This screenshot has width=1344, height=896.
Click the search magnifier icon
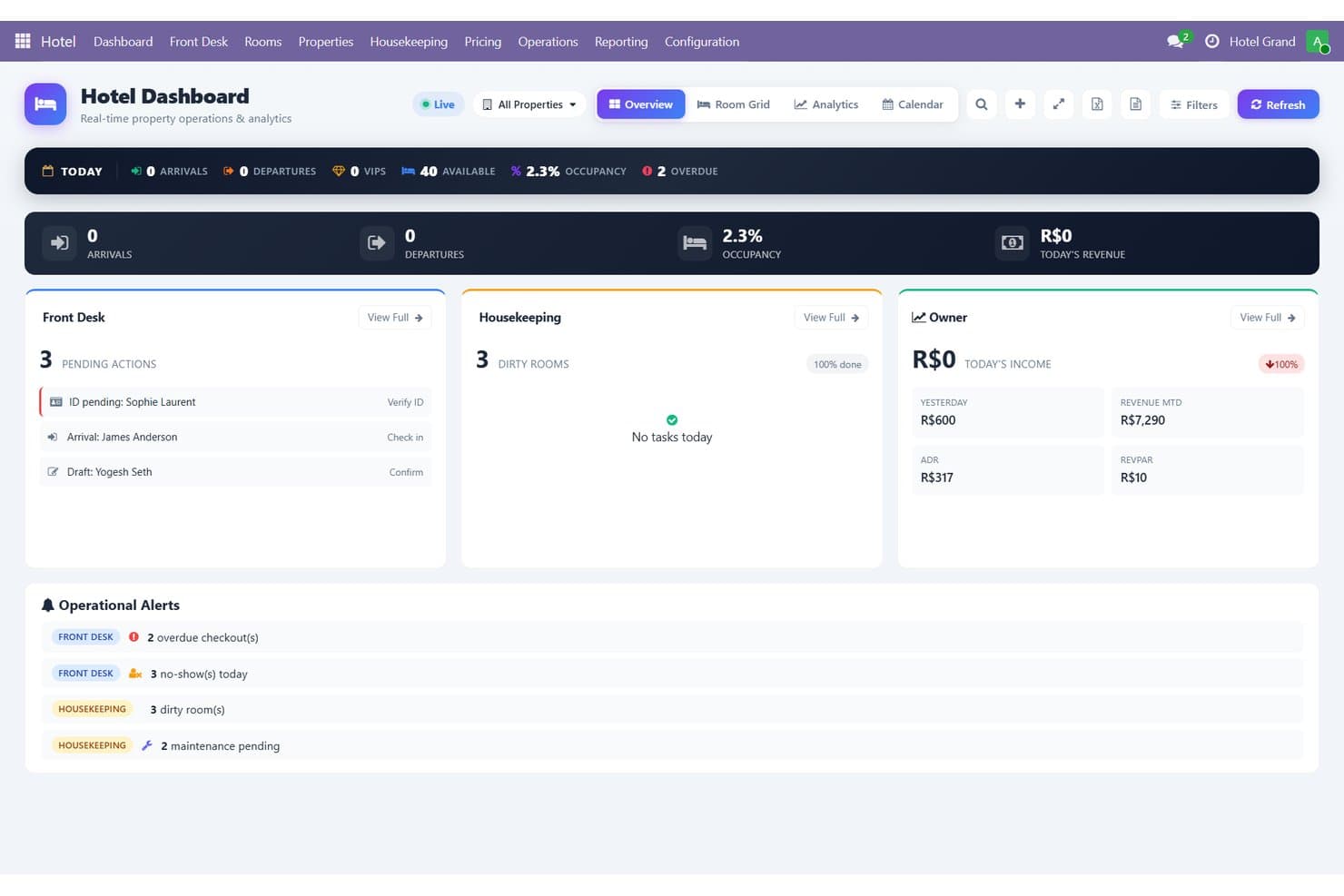pyautogui.click(x=981, y=104)
